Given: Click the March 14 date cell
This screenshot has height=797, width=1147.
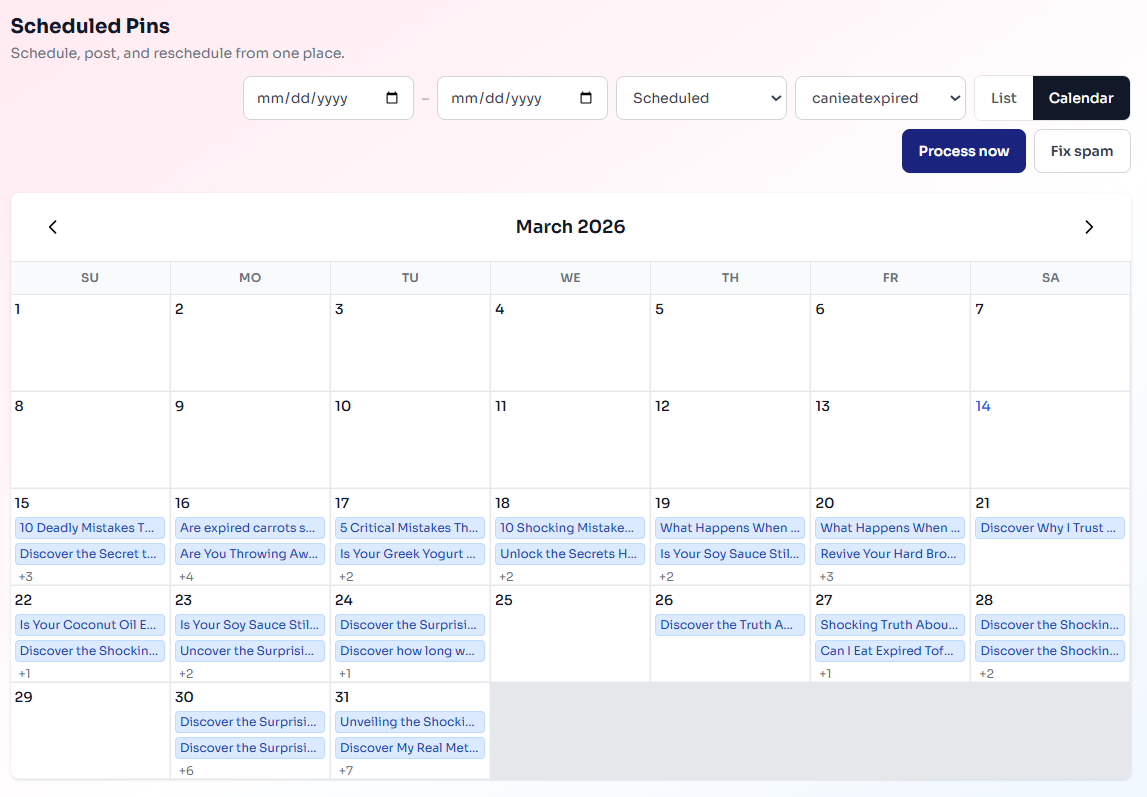Looking at the screenshot, I should coord(1050,440).
